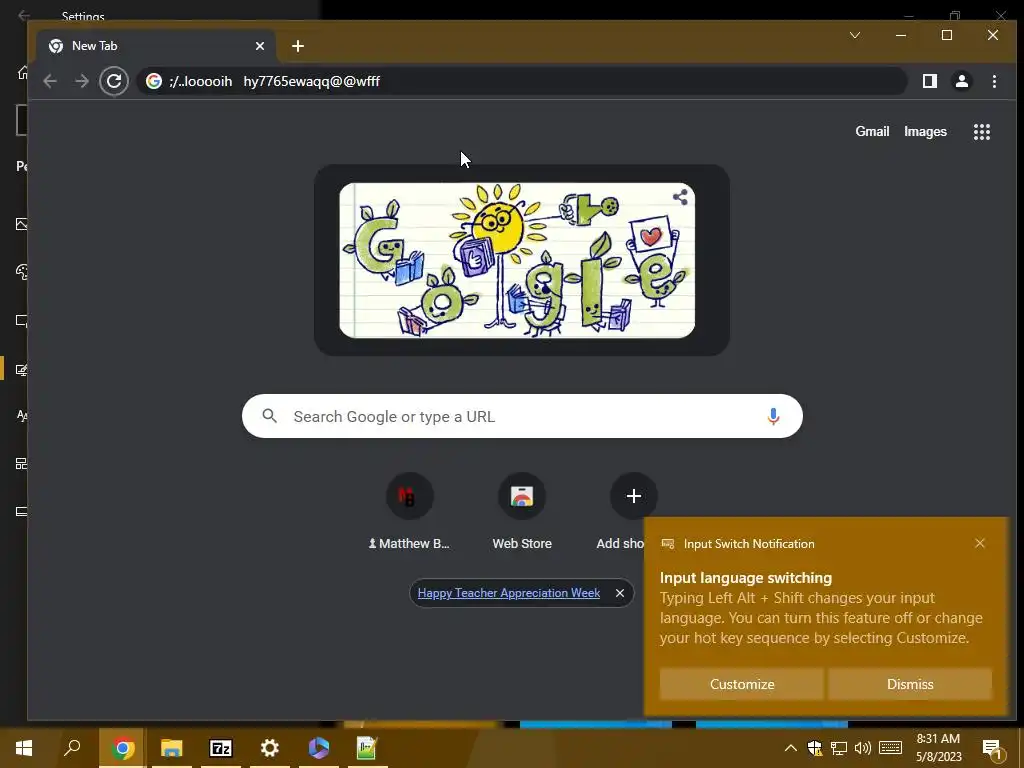This screenshot has width=1024, height=768.
Task: Share the Google Doodle
Action: 680,197
